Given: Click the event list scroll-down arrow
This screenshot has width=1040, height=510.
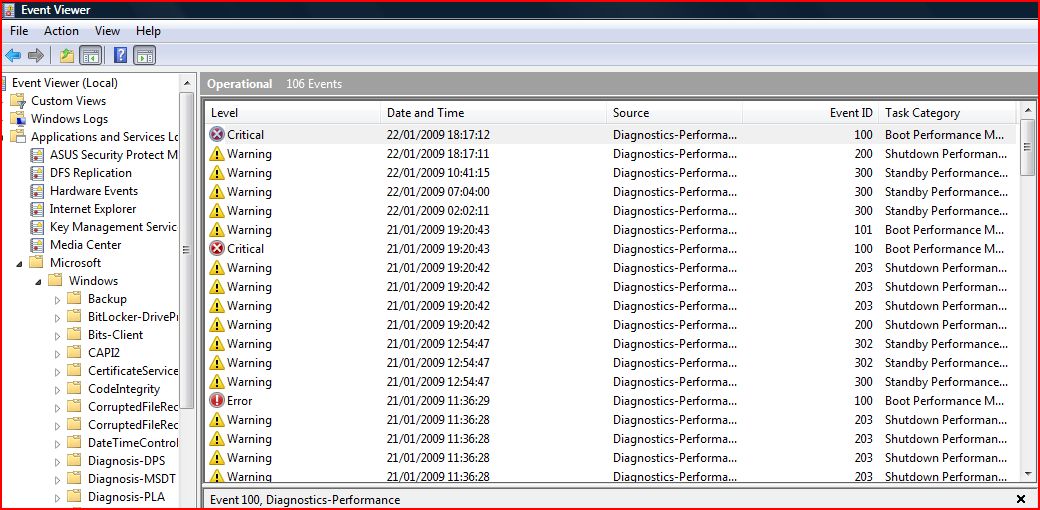Looking at the screenshot, I should (x=1027, y=474).
